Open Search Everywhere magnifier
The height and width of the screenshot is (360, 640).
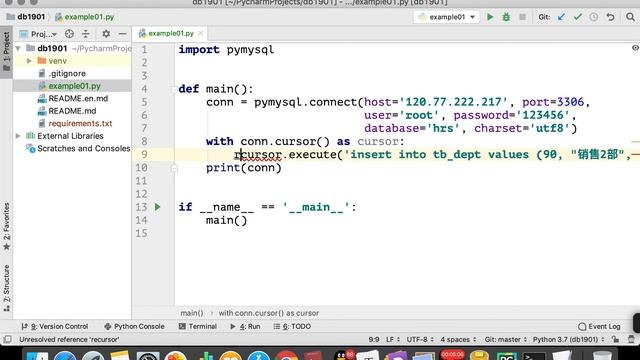[630, 17]
